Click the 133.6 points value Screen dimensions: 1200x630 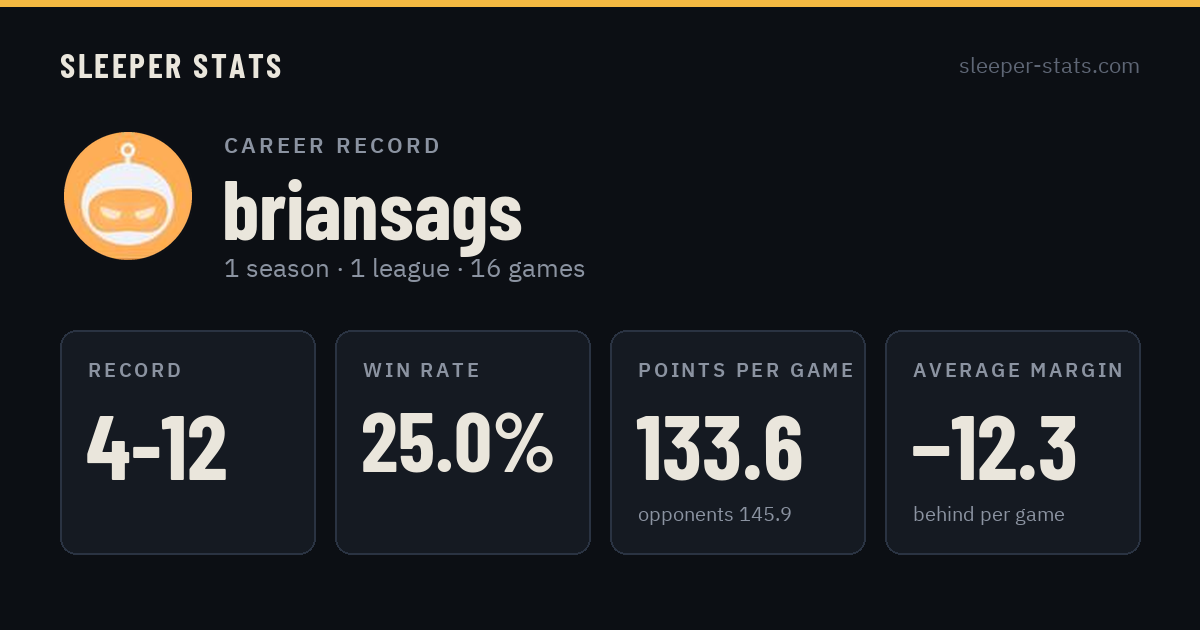(720, 448)
